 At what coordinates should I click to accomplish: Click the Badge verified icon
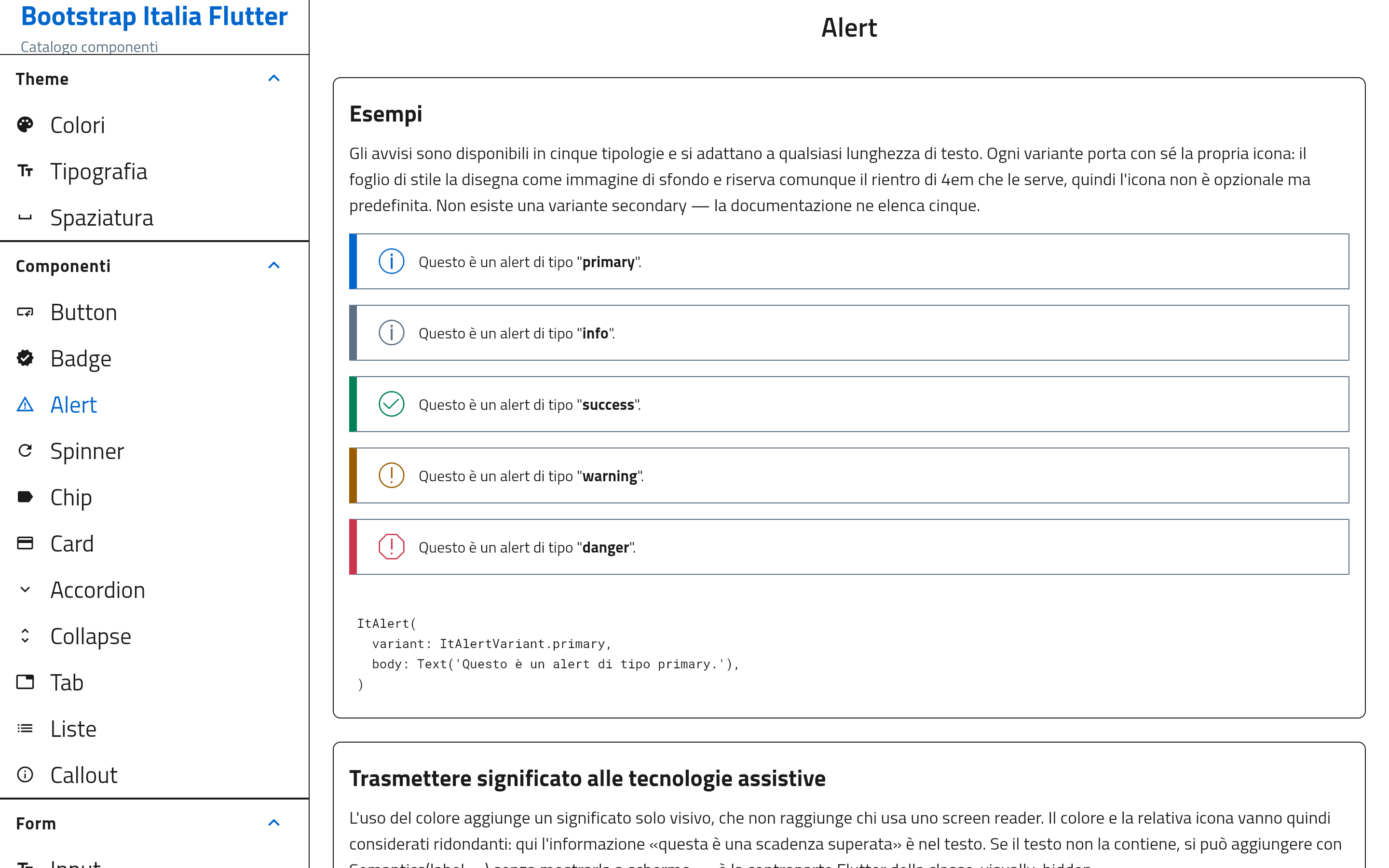[x=25, y=358]
